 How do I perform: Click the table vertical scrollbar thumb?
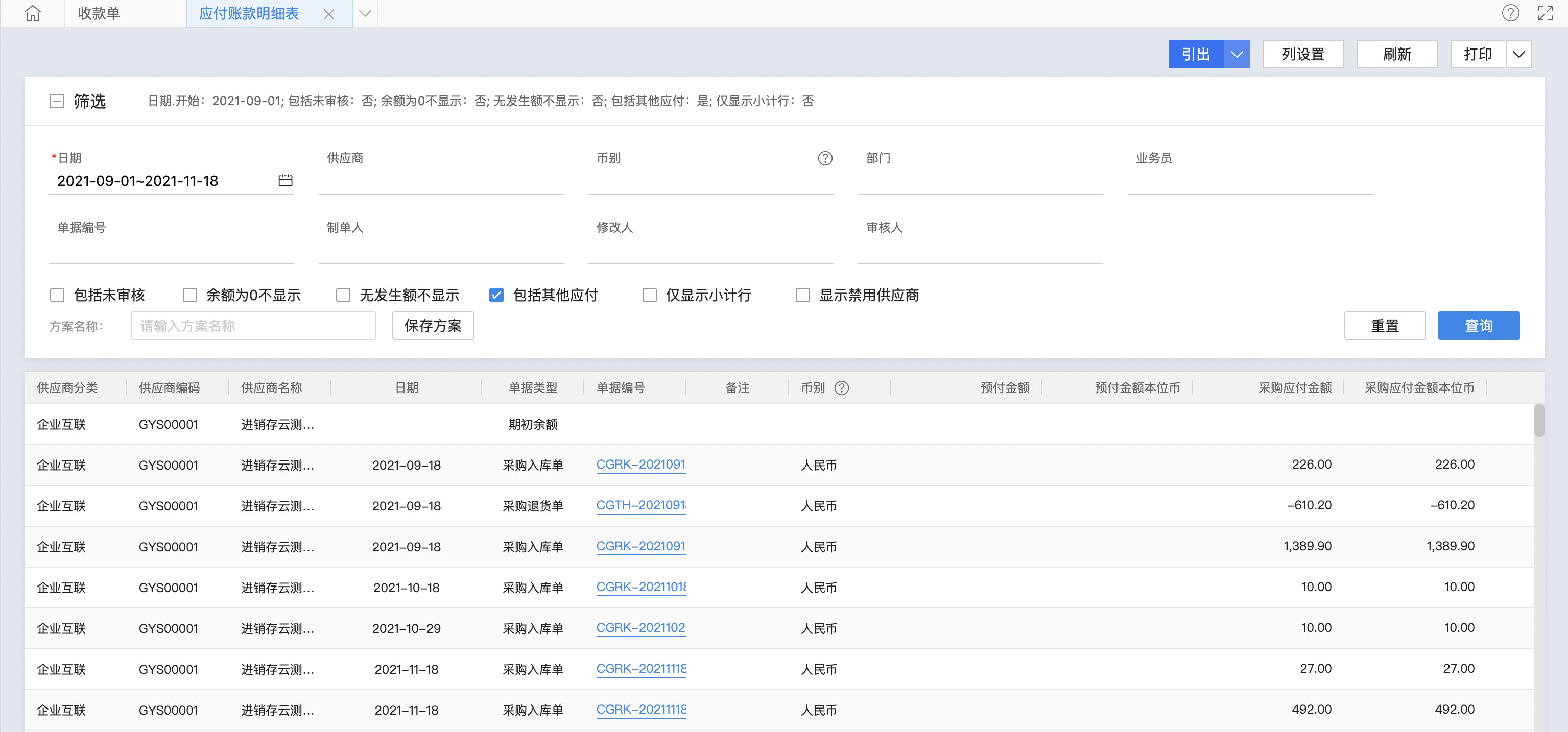(1539, 421)
